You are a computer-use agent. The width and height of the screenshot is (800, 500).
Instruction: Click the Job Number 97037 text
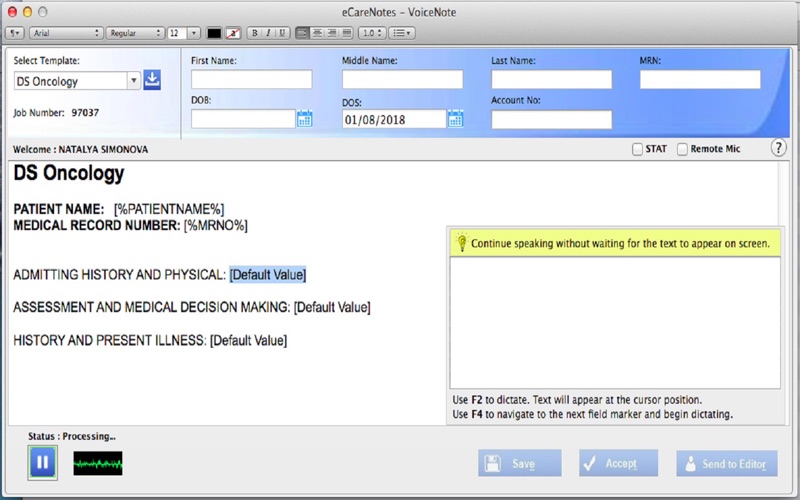point(56,113)
